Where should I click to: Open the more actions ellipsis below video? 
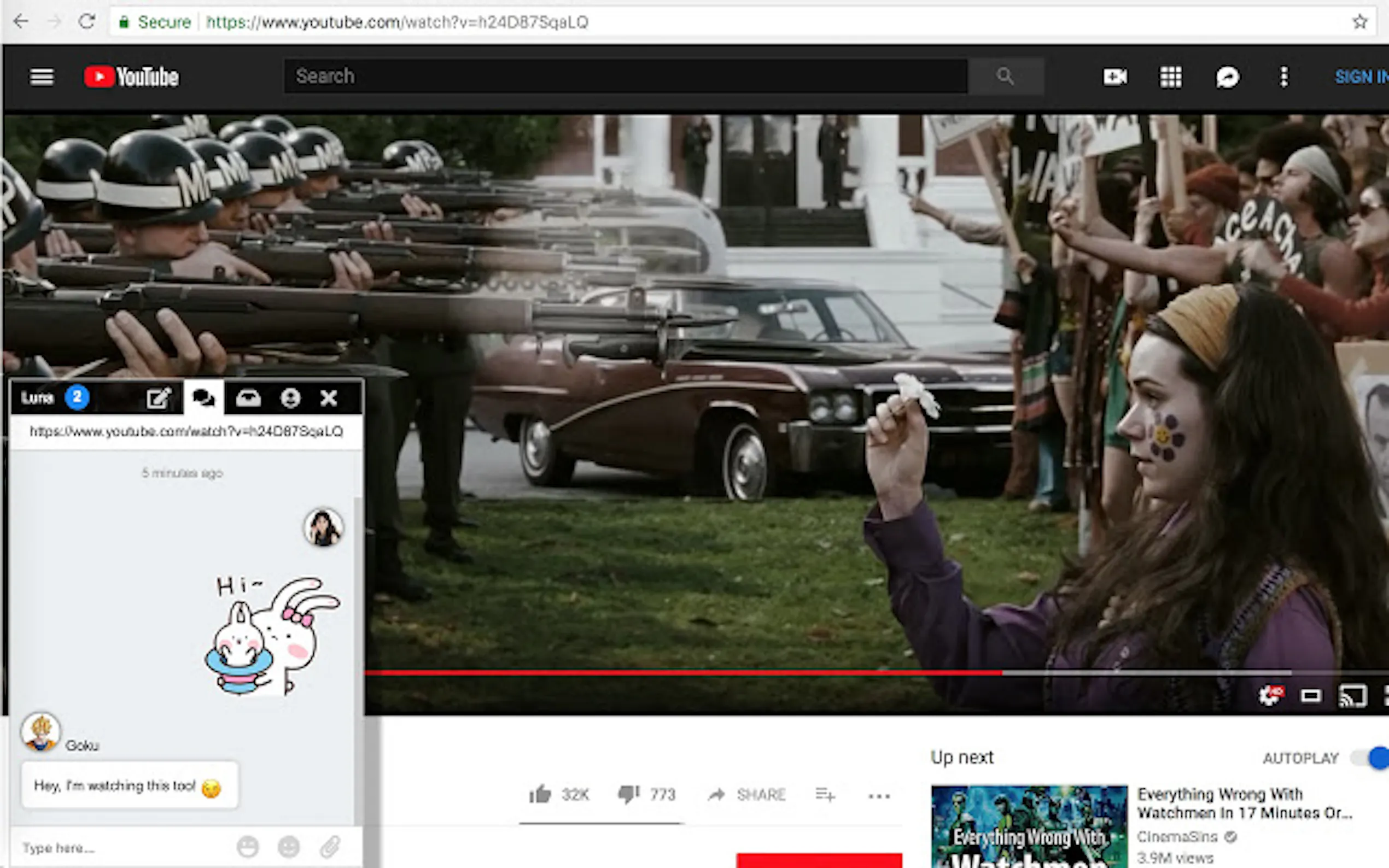coord(879,796)
